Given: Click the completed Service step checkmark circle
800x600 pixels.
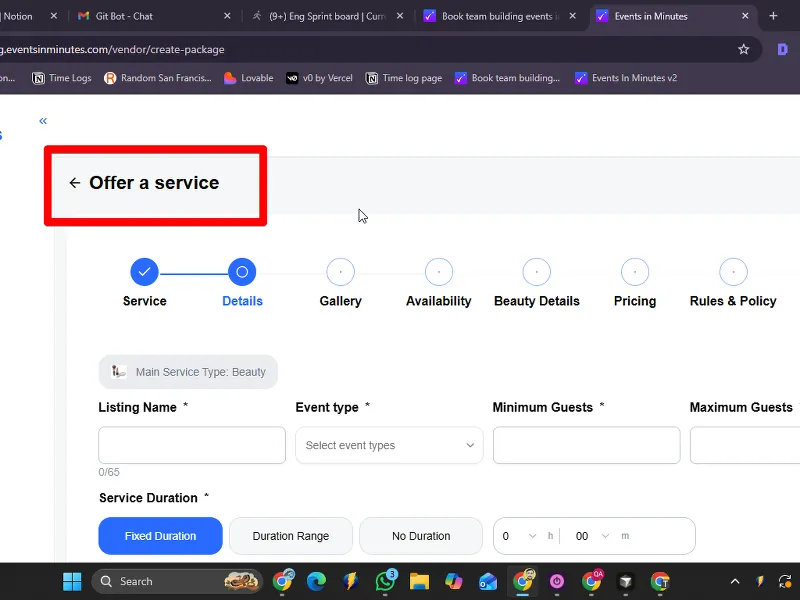Looking at the screenshot, I should coord(144,271).
